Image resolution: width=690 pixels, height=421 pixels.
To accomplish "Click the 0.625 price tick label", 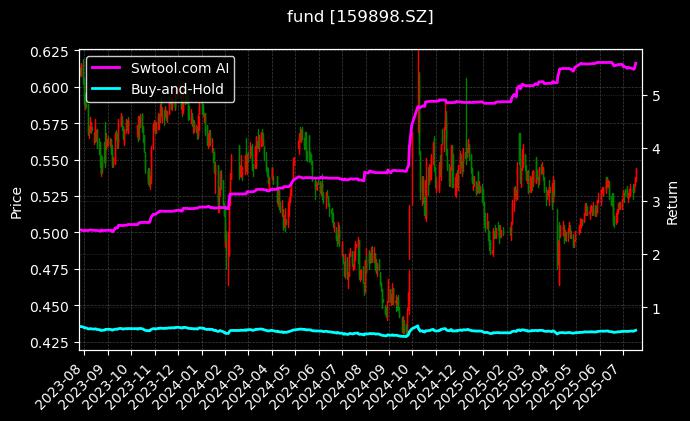I will 50,51.
